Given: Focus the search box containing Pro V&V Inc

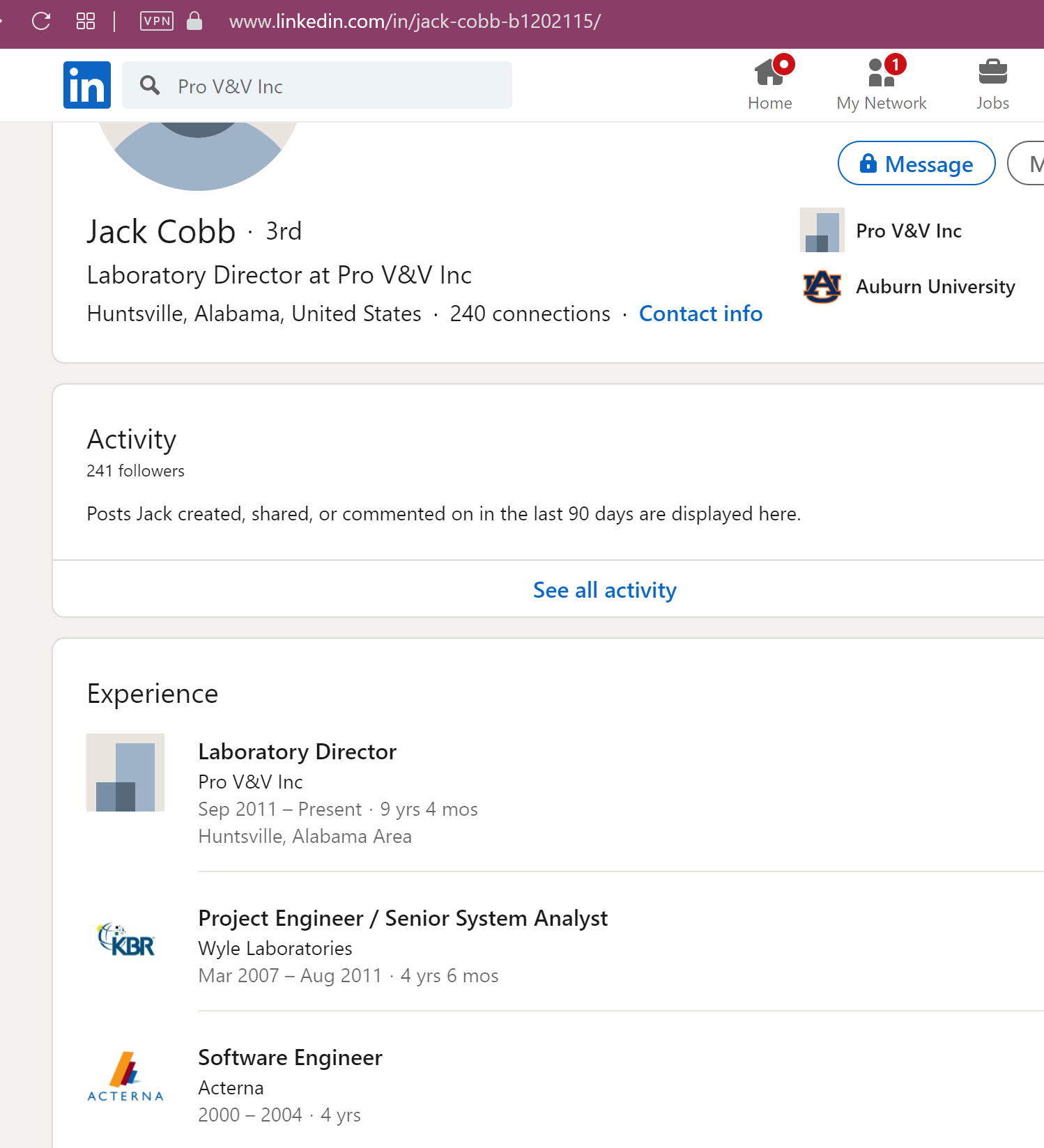Looking at the screenshot, I should click(x=317, y=85).
